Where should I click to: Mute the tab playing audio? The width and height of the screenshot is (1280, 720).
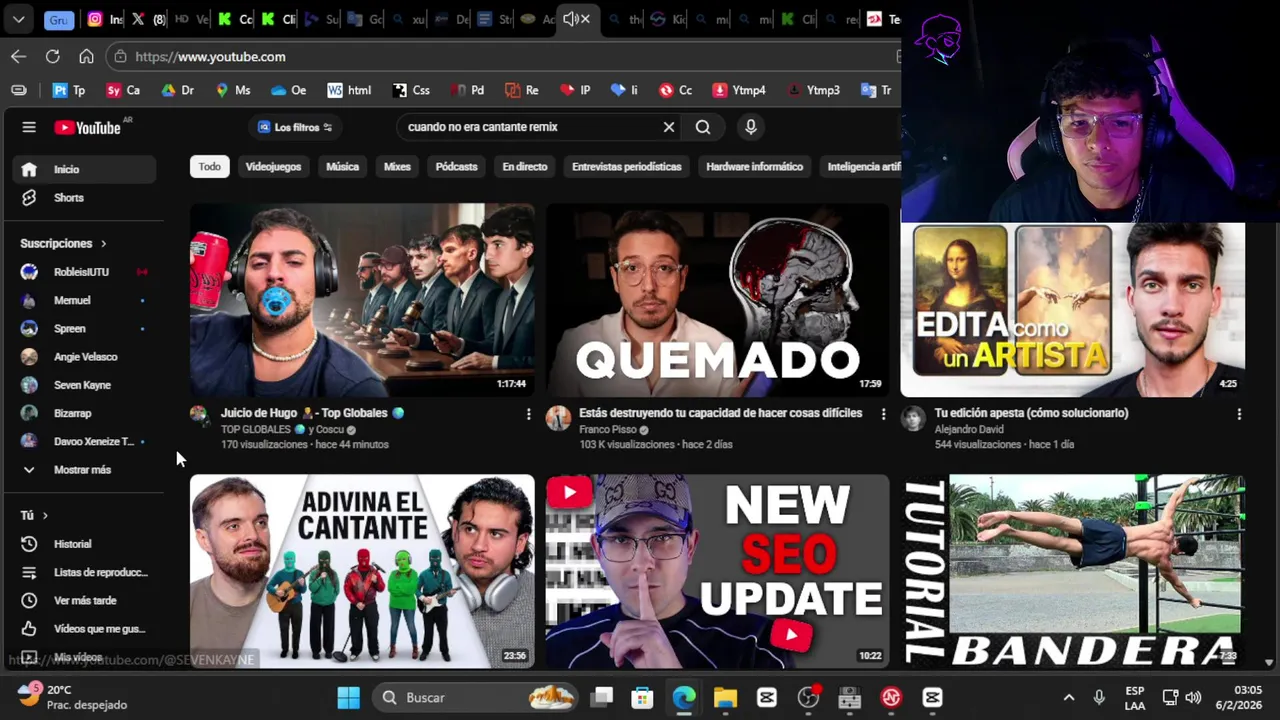pyautogui.click(x=570, y=19)
